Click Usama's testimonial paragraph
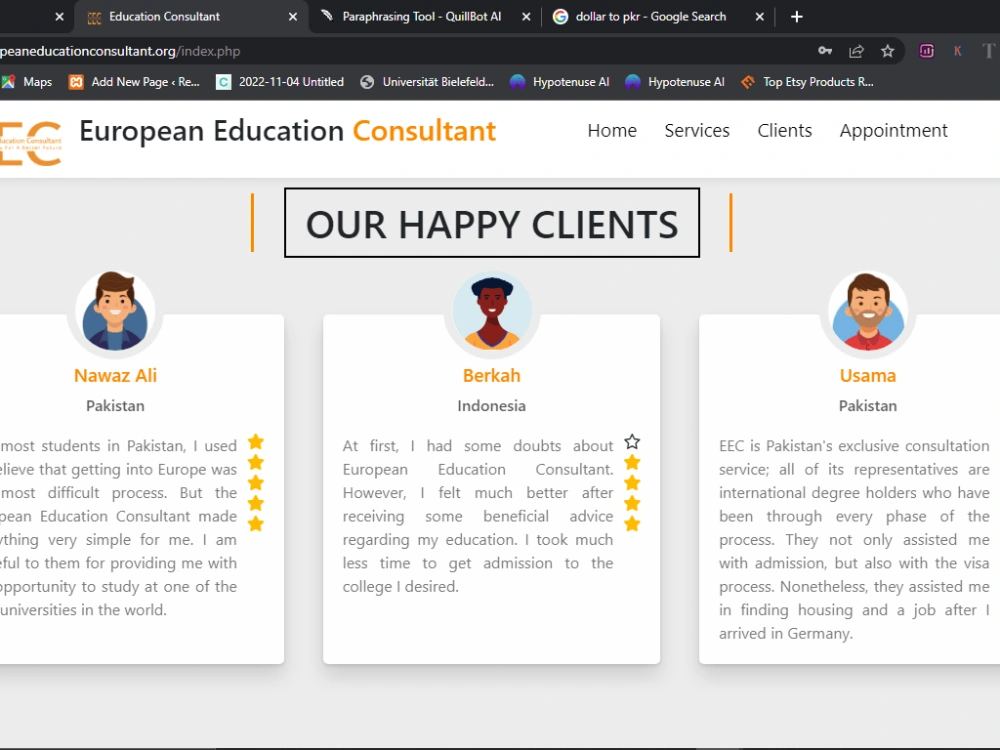 [x=854, y=540]
